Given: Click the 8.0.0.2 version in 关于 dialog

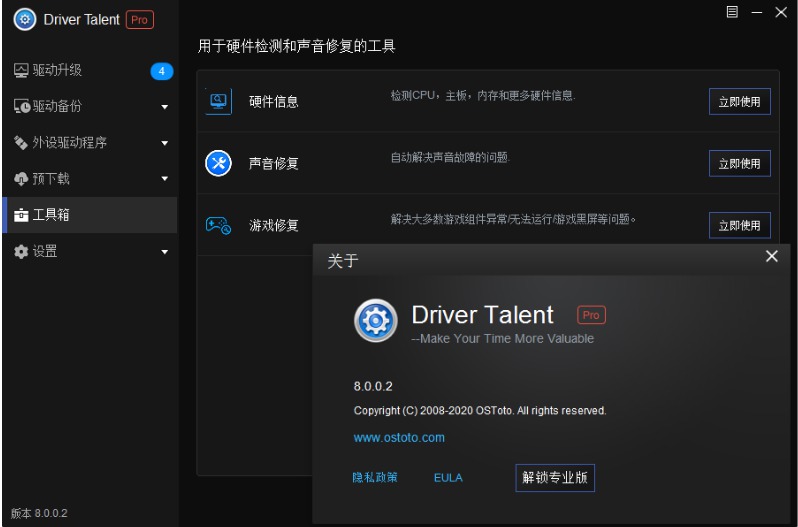Looking at the screenshot, I should coord(373,387).
